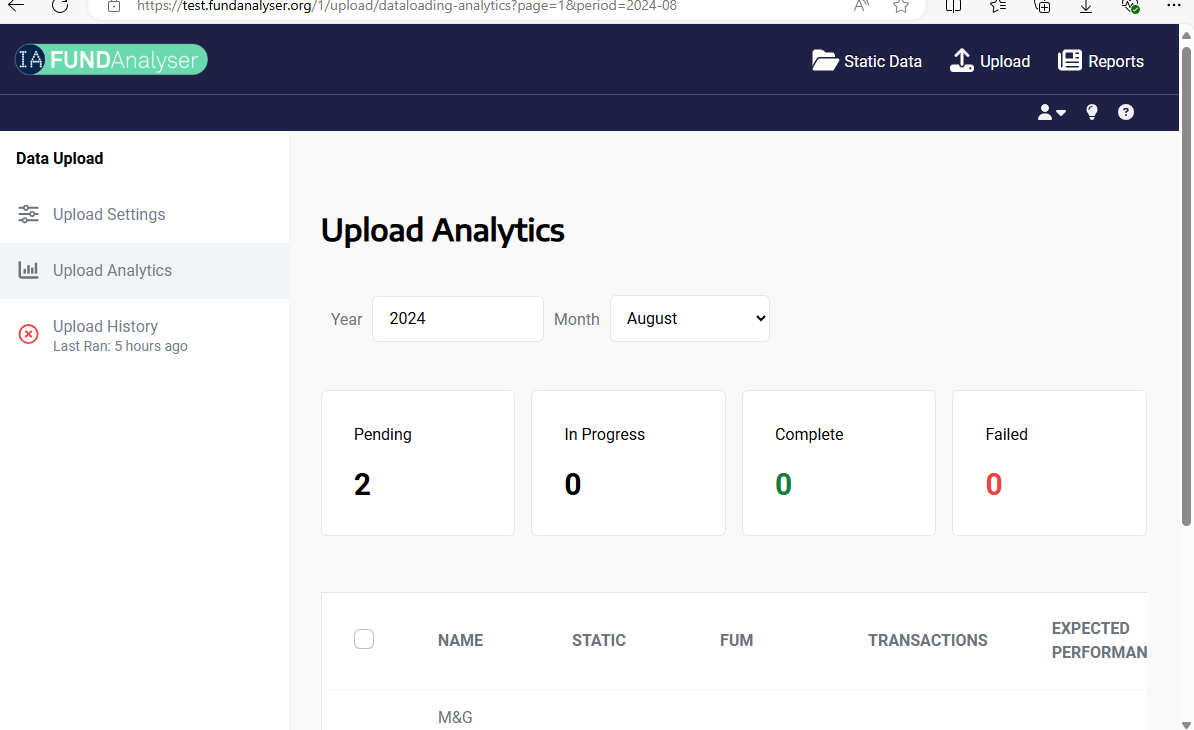Click the browser favorites star icon
1194x730 pixels.
(x=901, y=6)
